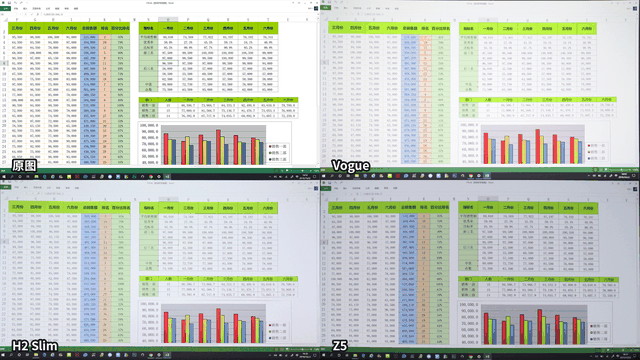Click the Name Box in the 原图 Excel window
The height and width of the screenshot is (360, 640).
(x=9, y=14)
